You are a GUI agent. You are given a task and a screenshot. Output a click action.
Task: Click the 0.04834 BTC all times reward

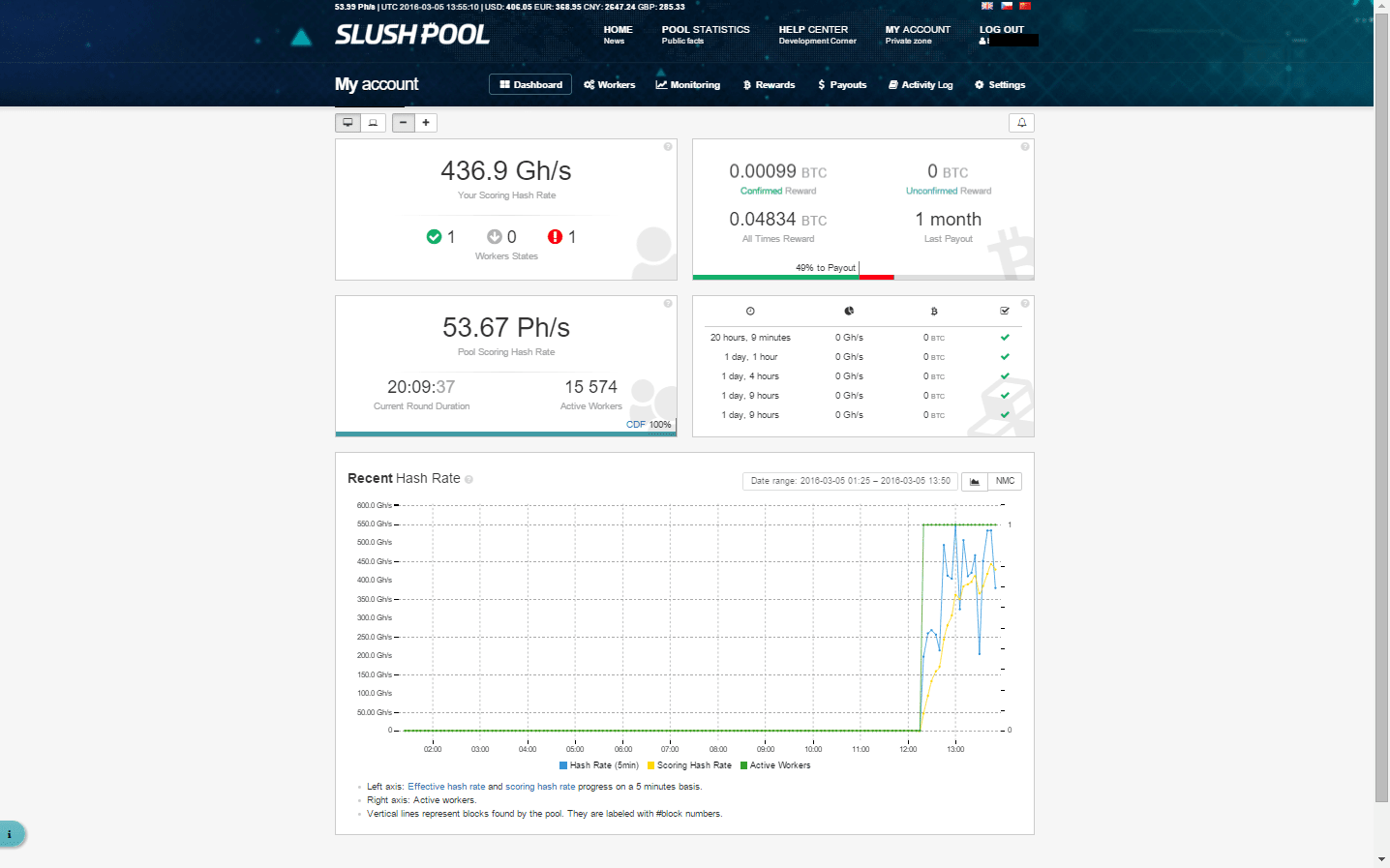[x=778, y=220]
